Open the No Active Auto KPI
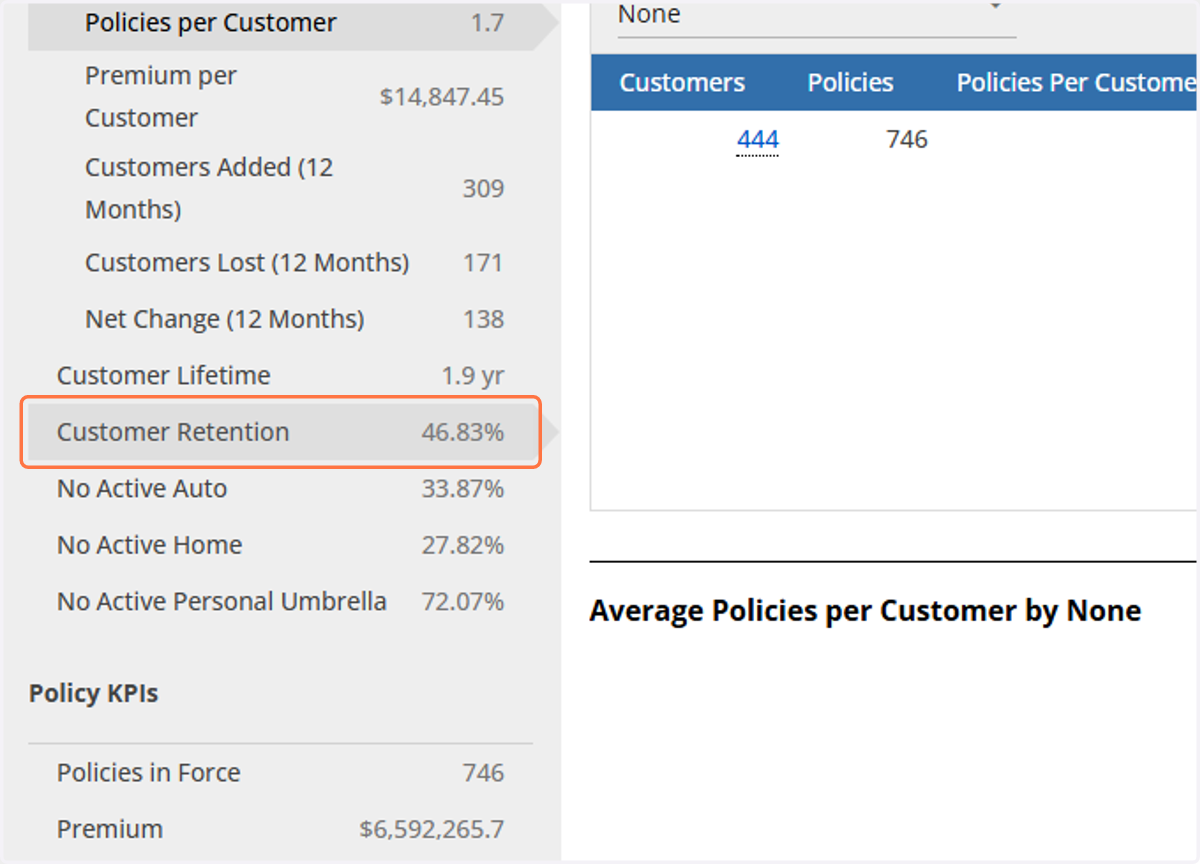1200x864 pixels. click(280, 489)
